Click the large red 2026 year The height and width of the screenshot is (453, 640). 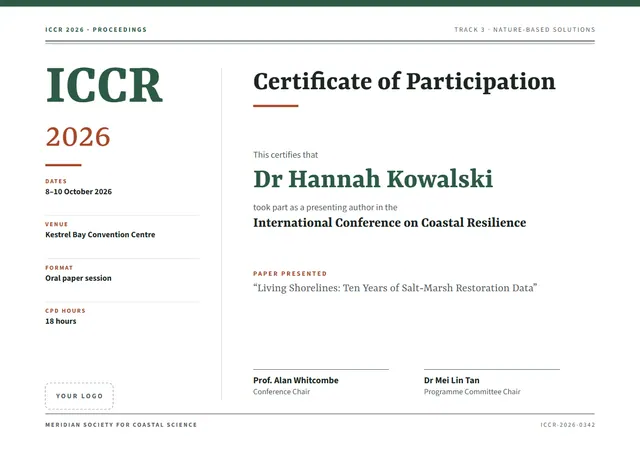pyautogui.click(x=78, y=136)
